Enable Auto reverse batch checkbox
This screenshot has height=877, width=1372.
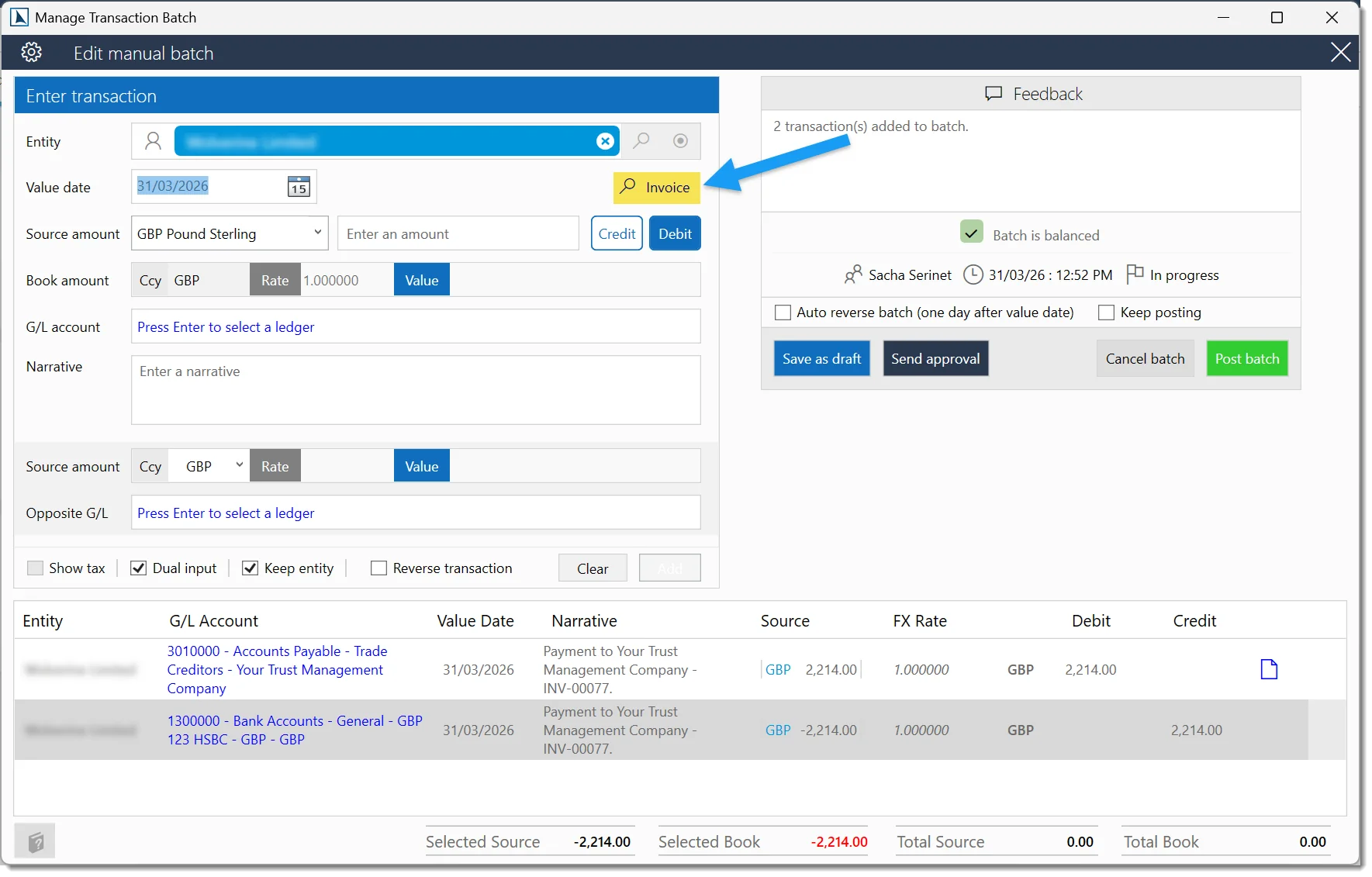coord(783,312)
